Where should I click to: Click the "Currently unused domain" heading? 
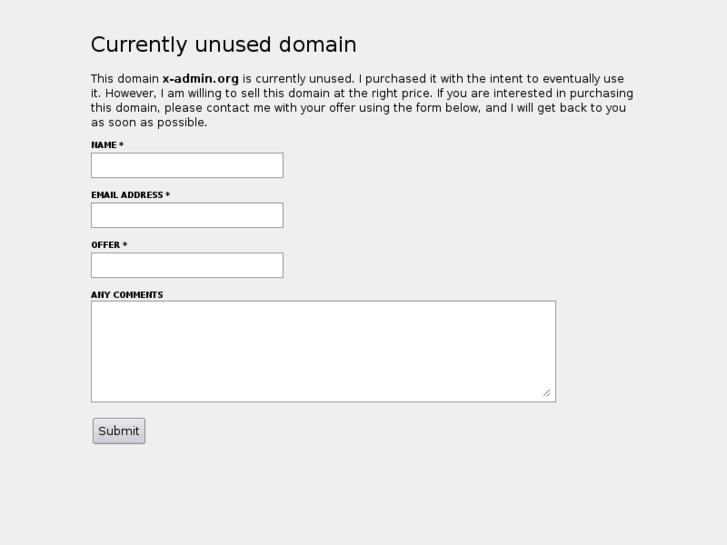223,45
